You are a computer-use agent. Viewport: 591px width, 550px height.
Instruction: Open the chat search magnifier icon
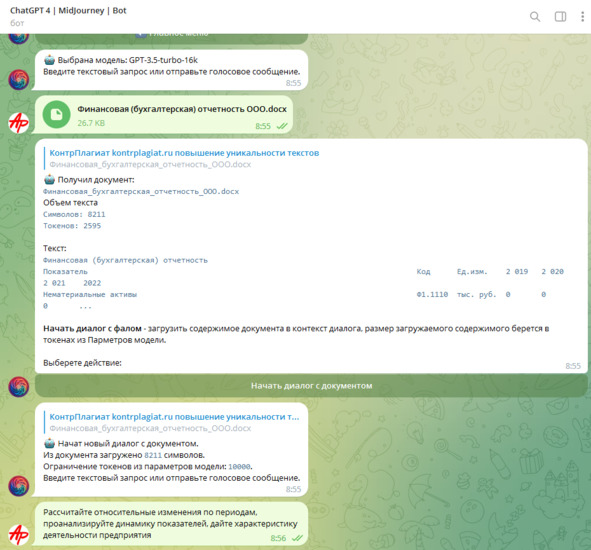pyautogui.click(x=535, y=17)
